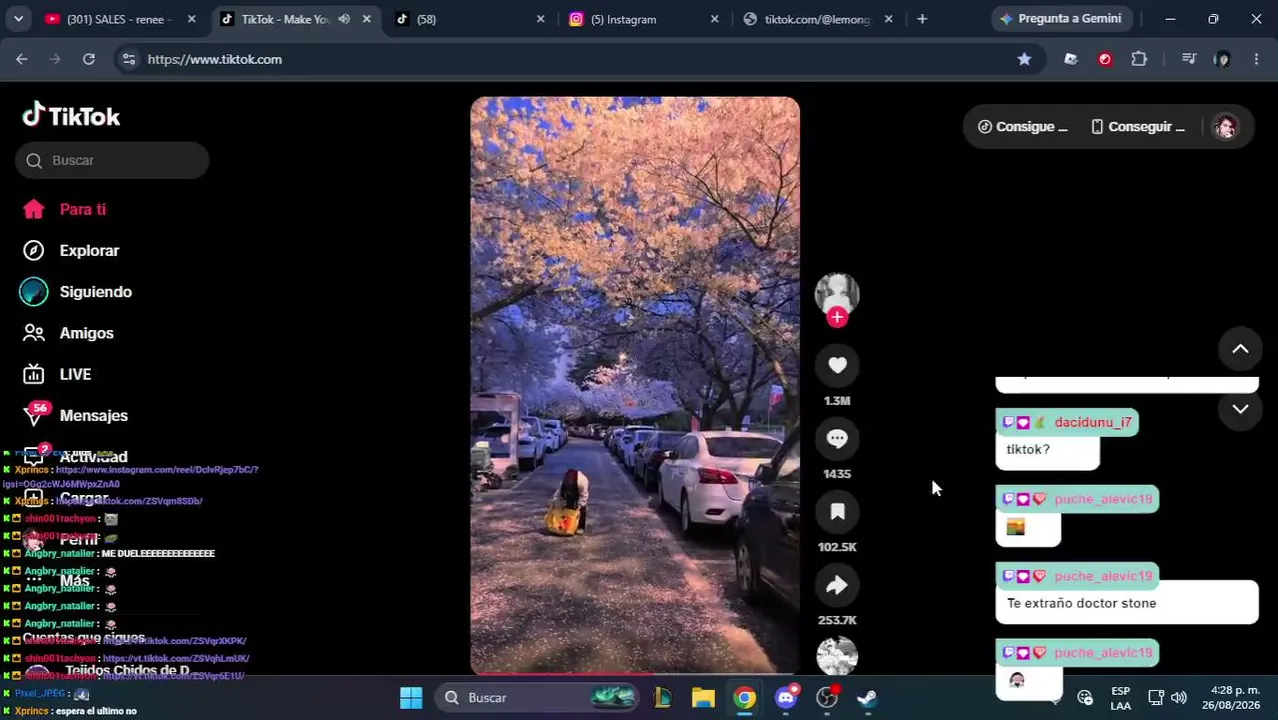
Task: Open Steam from the taskbar
Action: coord(867,698)
